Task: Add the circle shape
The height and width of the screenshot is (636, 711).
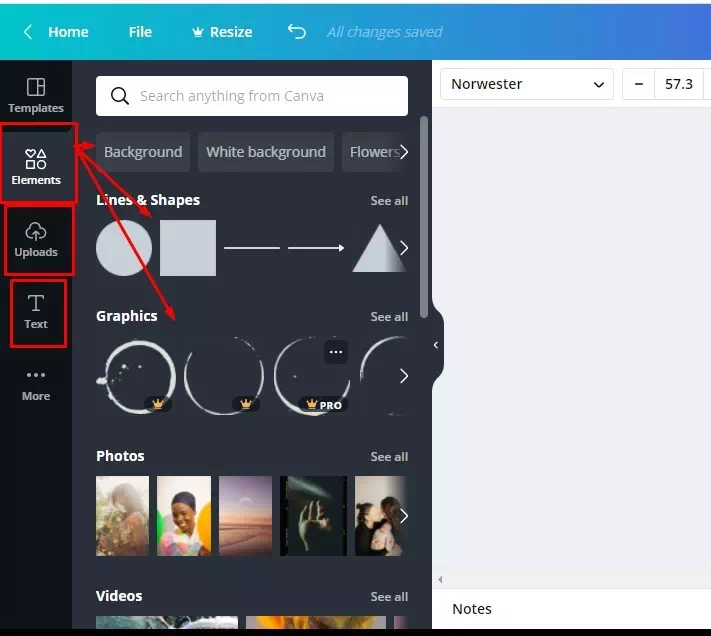Action: click(x=124, y=248)
